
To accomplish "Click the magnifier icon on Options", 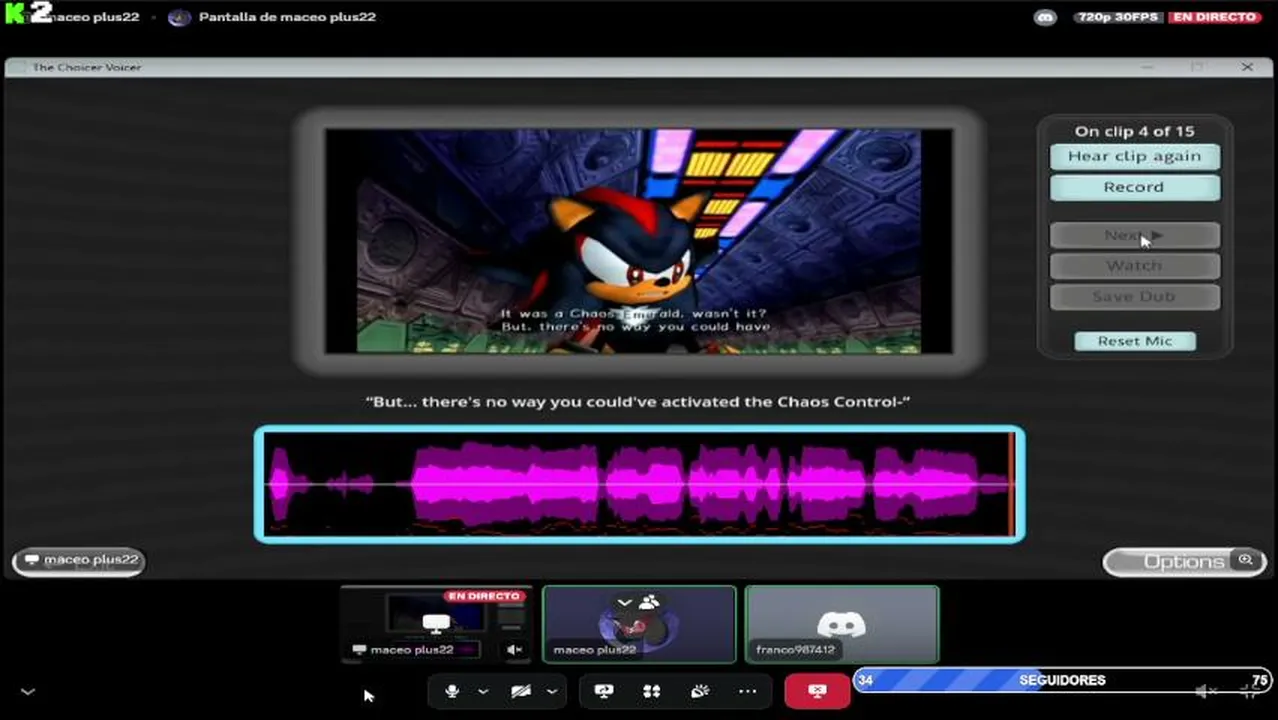I will pos(1246,560).
